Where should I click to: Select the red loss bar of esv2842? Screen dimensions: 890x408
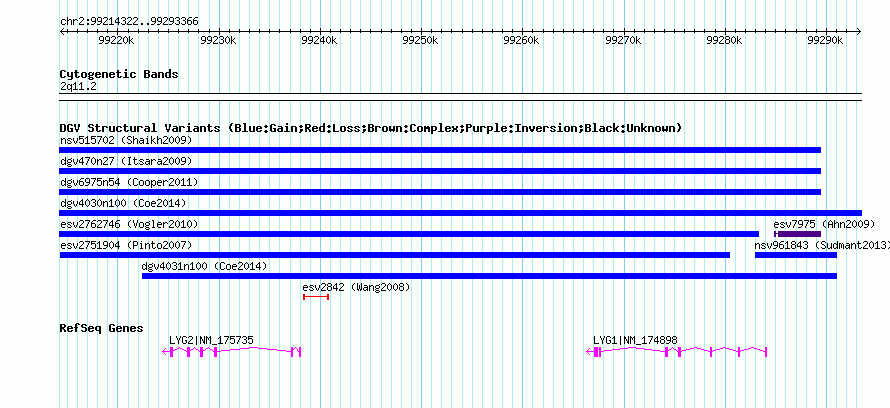(x=316, y=297)
